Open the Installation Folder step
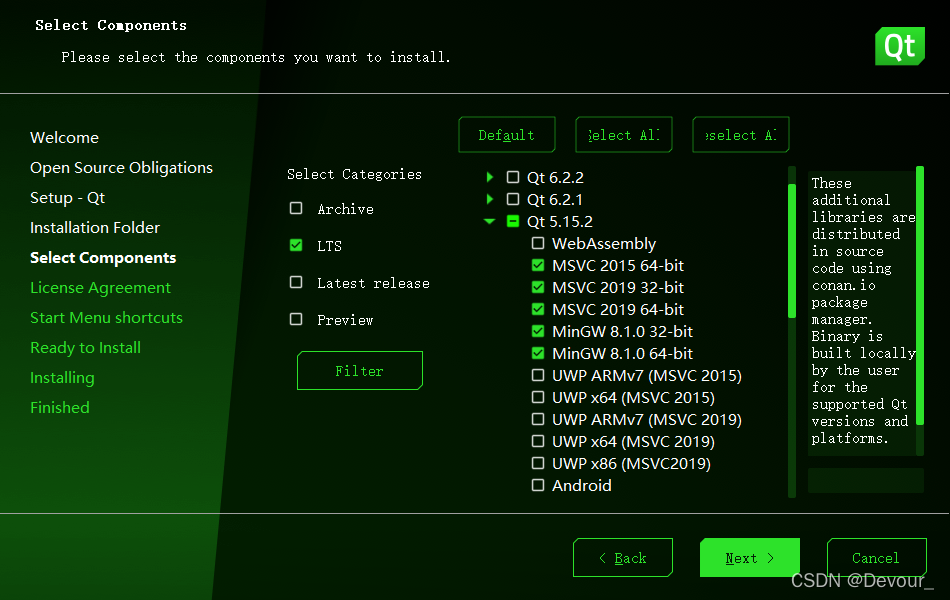The height and width of the screenshot is (600, 950). point(95,228)
